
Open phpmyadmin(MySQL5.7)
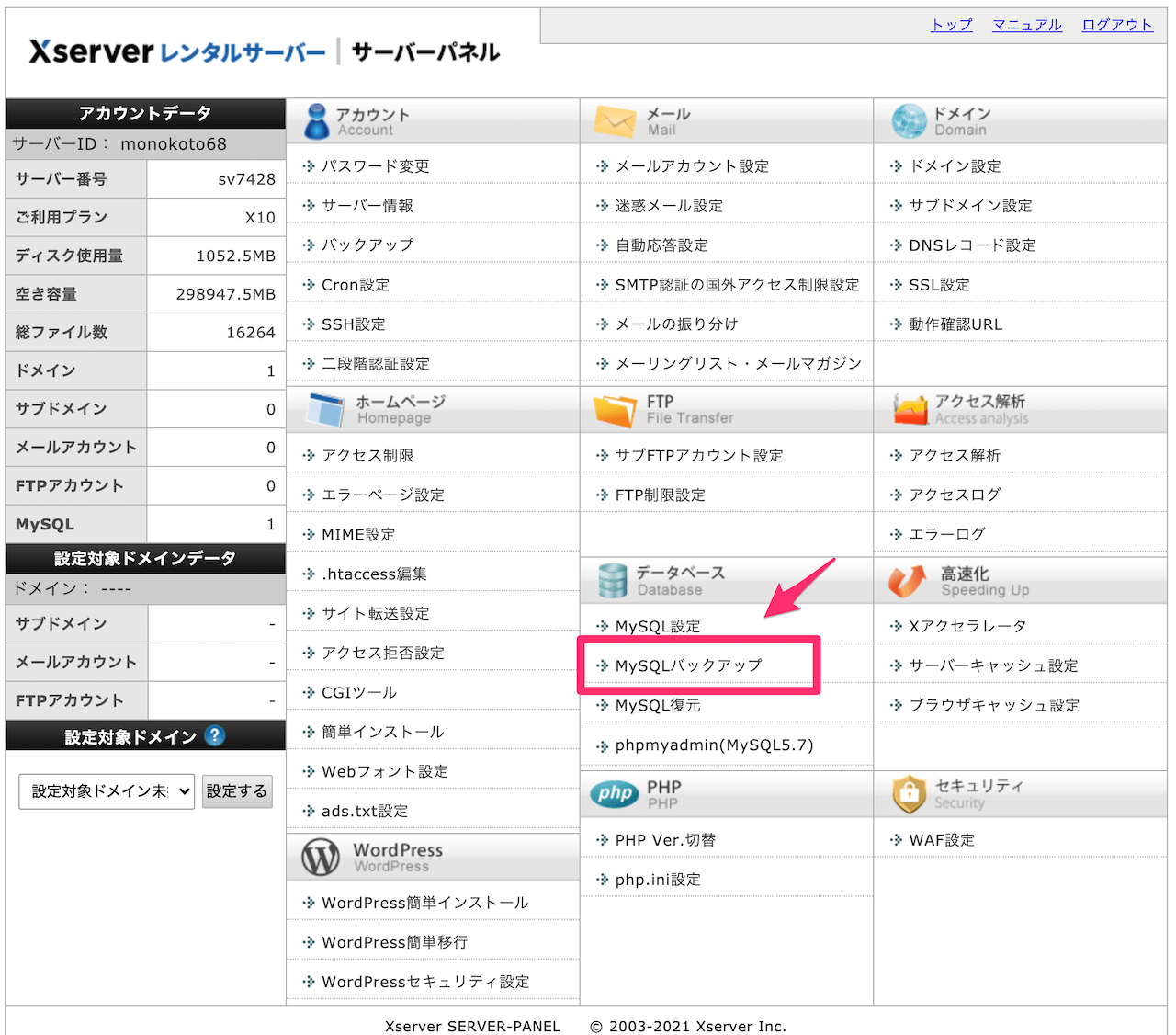click(x=715, y=745)
